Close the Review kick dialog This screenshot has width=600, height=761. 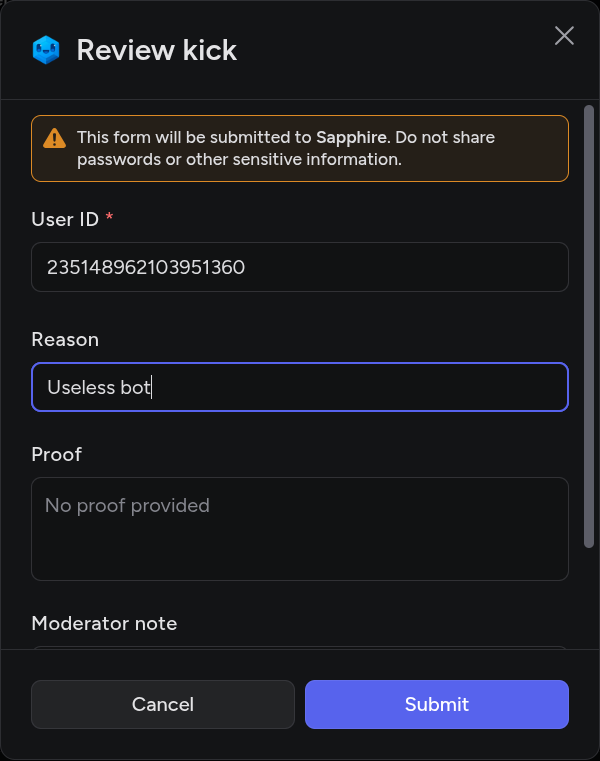pyautogui.click(x=564, y=36)
